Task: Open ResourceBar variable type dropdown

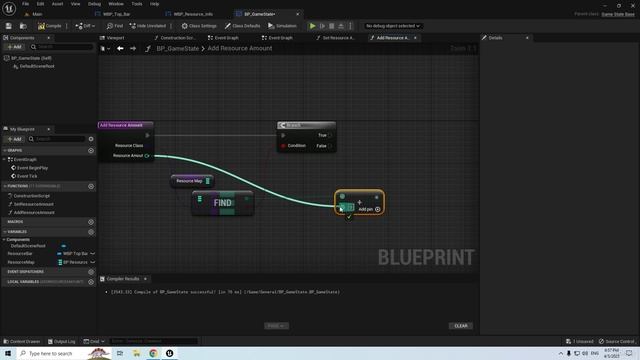Action: pyautogui.click(x=76, y=253)
